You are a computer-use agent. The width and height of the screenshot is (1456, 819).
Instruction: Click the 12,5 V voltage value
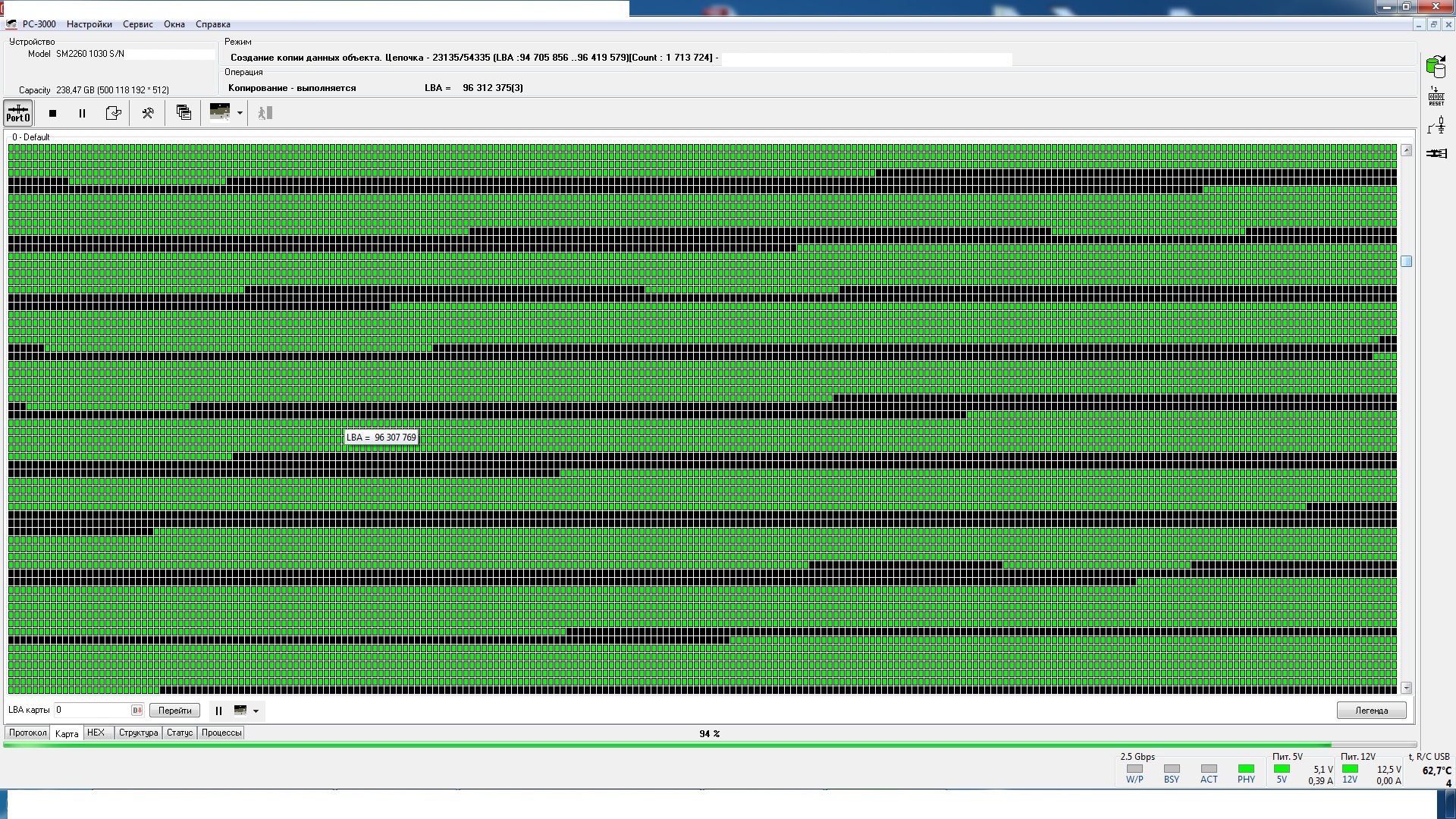[x=1389, y=769]
